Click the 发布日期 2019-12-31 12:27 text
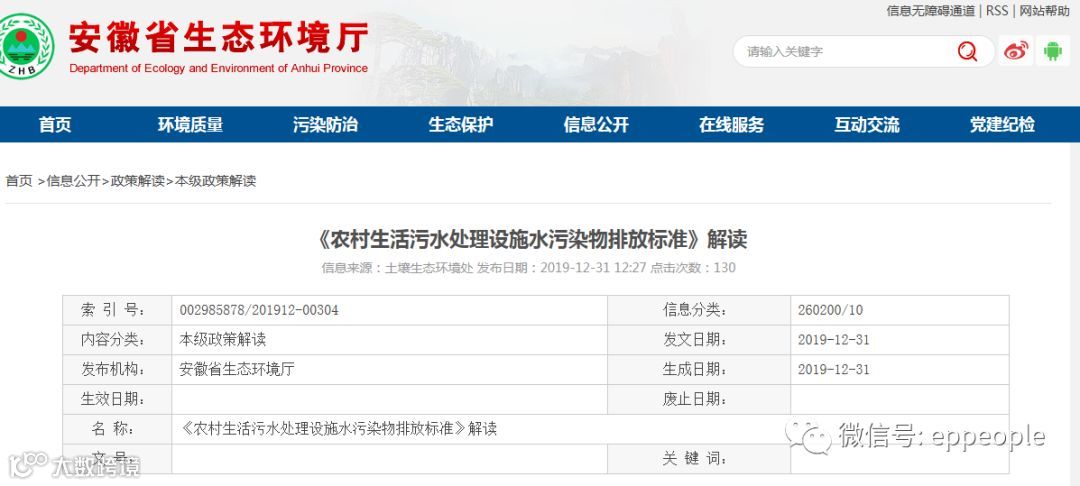The image size is (1080, 486). (561, 268)
